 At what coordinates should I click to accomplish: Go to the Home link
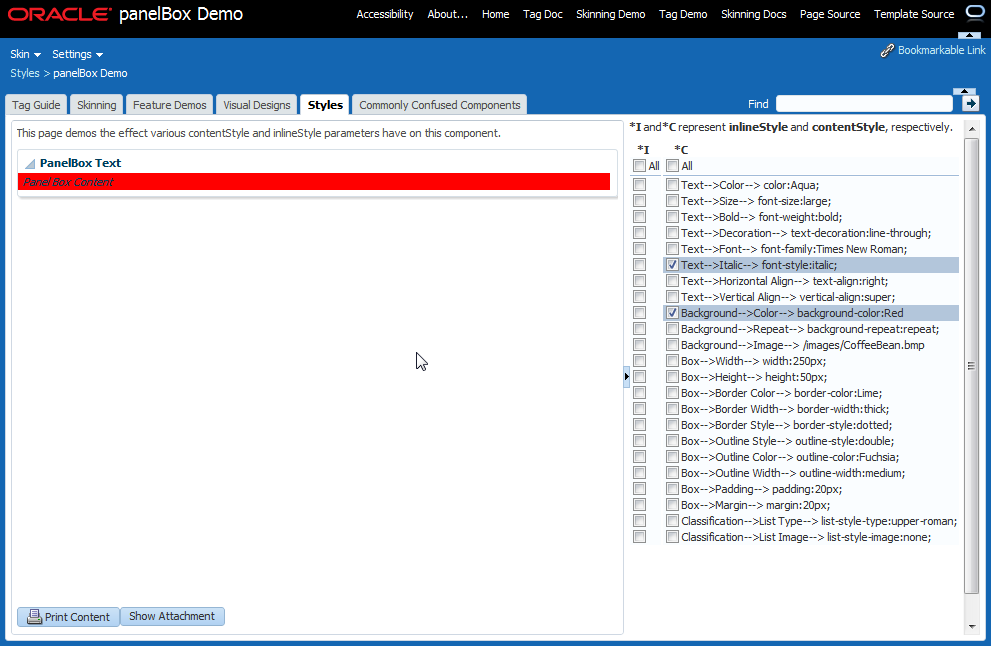496,14
